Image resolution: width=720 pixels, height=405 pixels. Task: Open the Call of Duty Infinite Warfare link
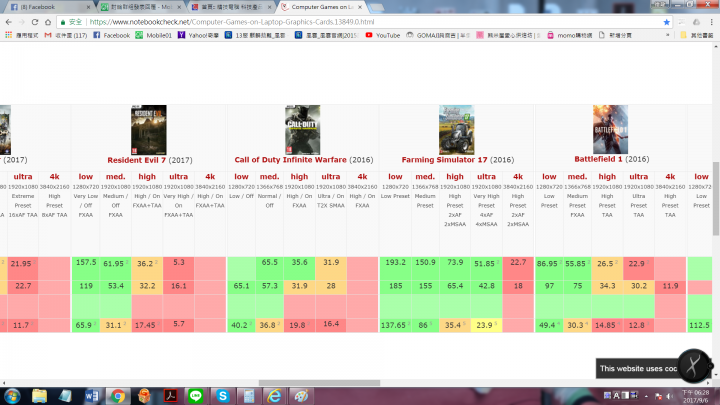[290, 160]
